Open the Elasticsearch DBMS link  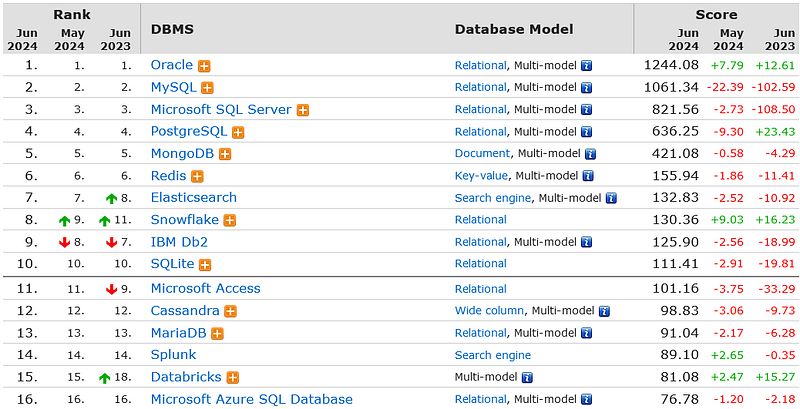(x=193, y=198)
